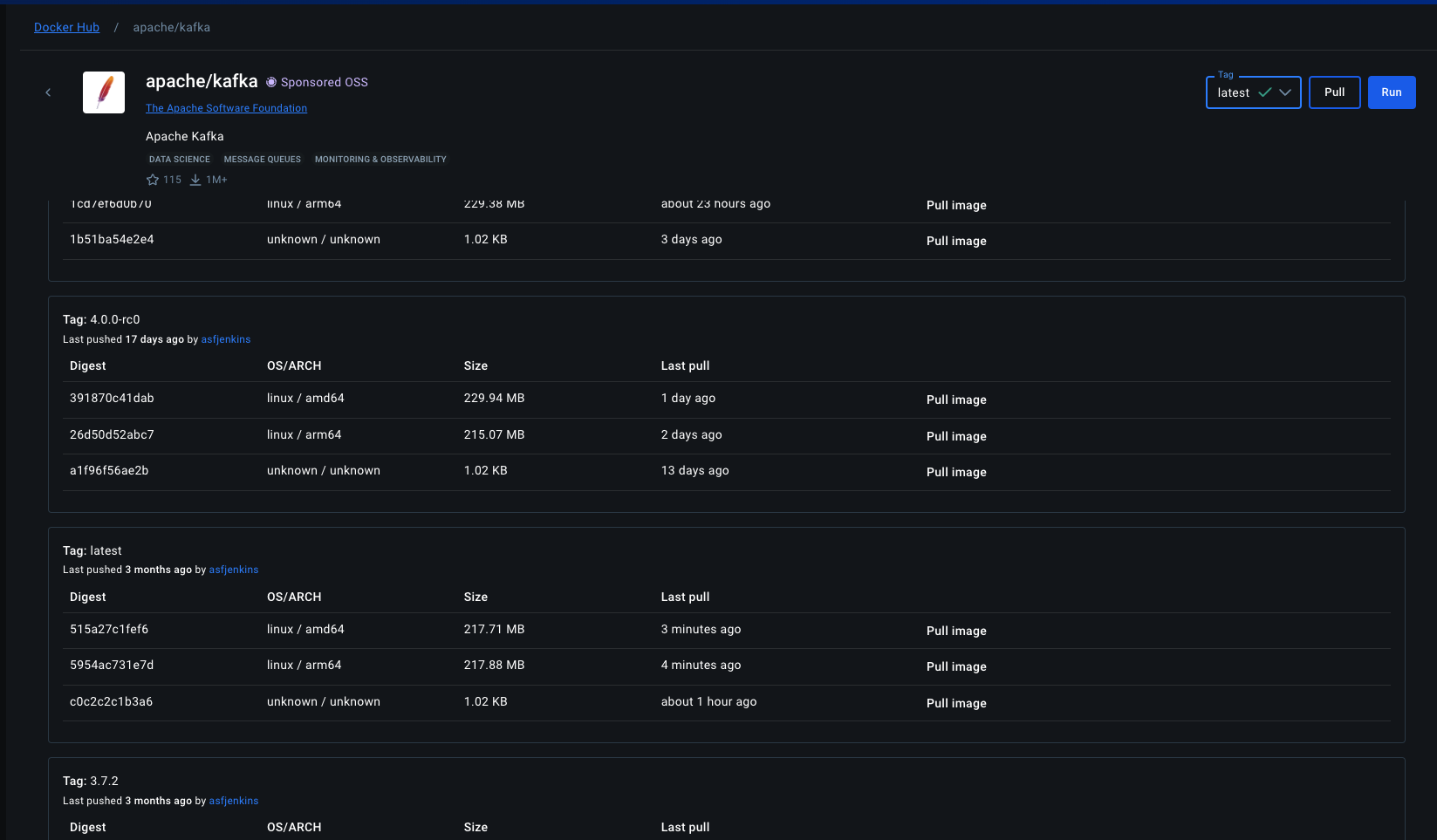Click Size column header in Tag latest table
The image size is (1437, 840).
point(476,597)
